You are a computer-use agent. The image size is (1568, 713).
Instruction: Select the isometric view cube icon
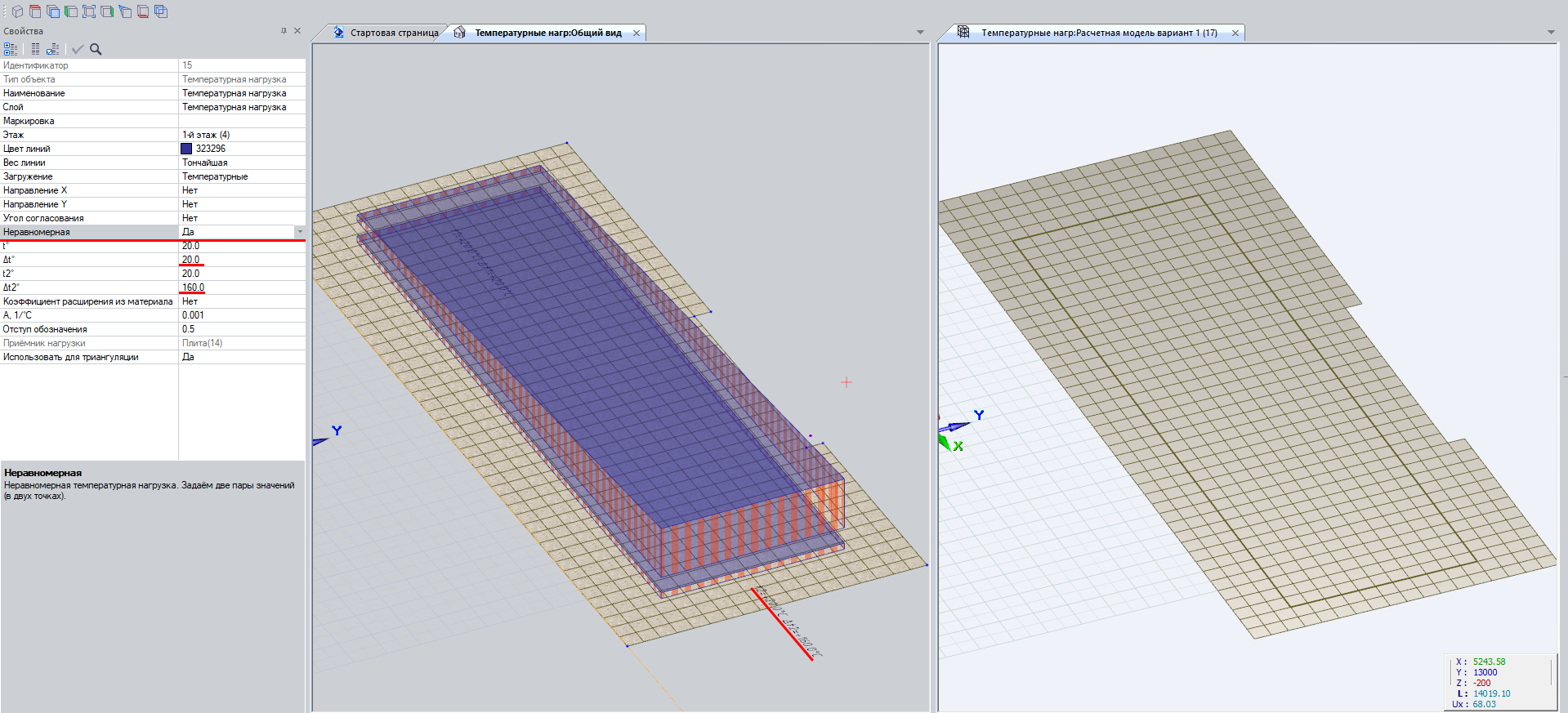coord(17,11)
